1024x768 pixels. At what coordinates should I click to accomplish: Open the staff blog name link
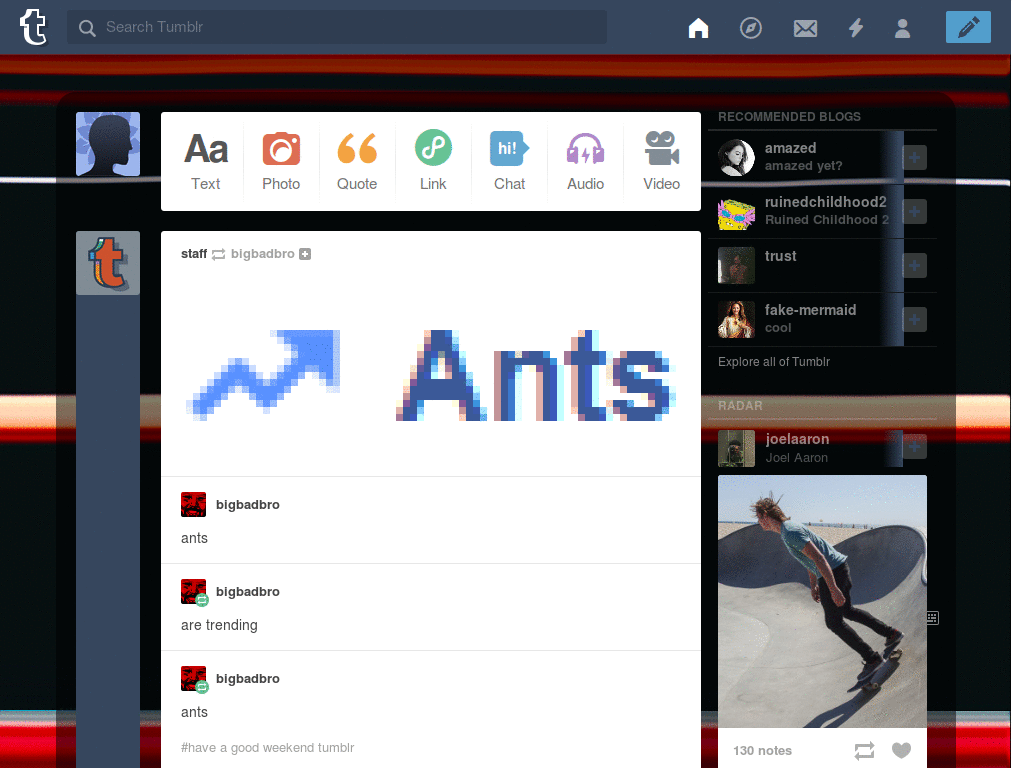194,254
